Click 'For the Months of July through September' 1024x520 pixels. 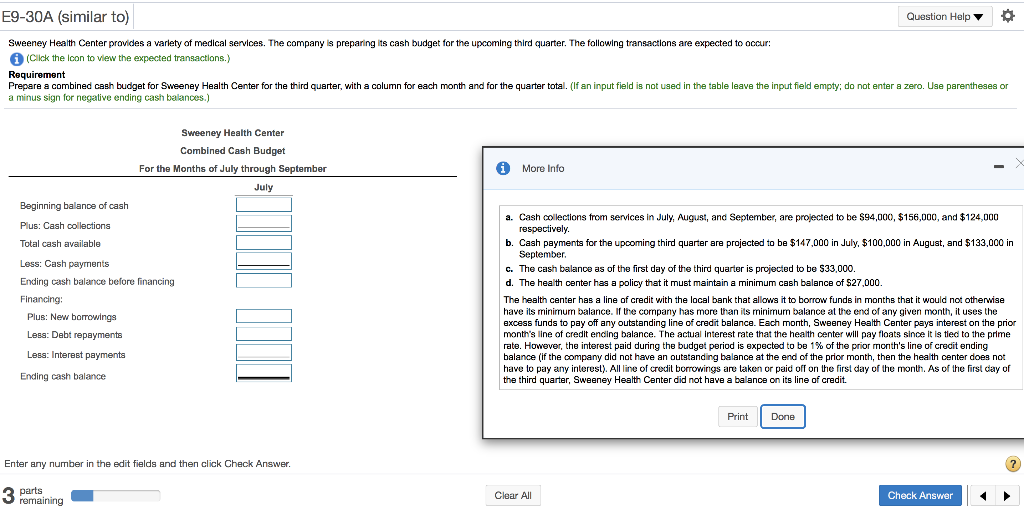coord(232,169)
